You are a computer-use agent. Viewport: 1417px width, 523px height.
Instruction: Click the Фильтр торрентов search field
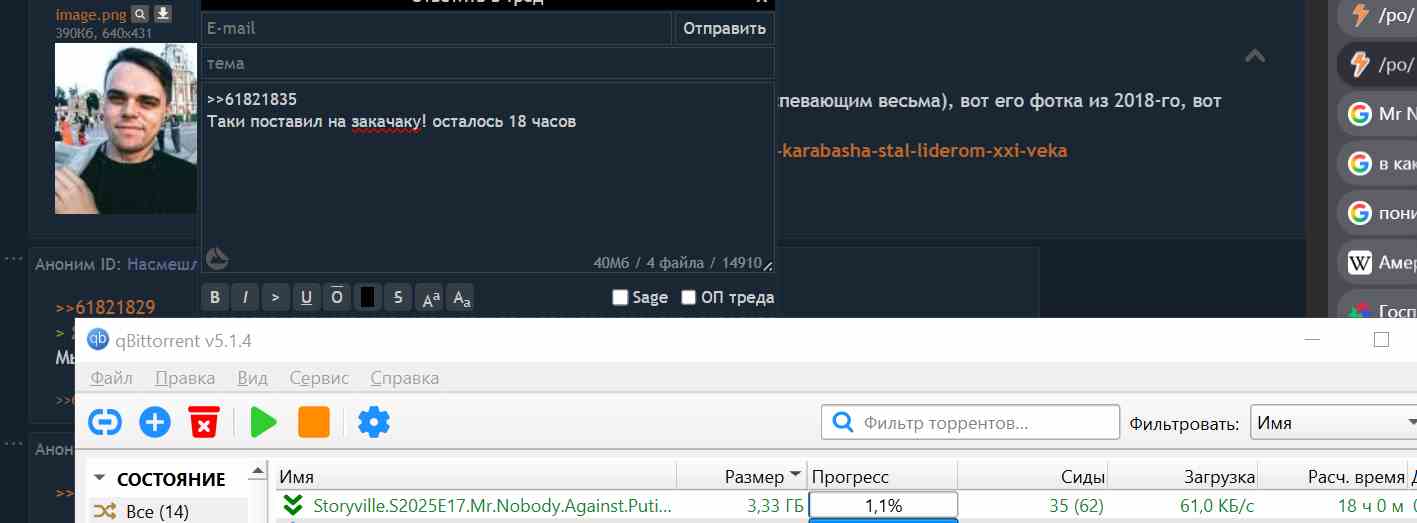pos(970,423)
